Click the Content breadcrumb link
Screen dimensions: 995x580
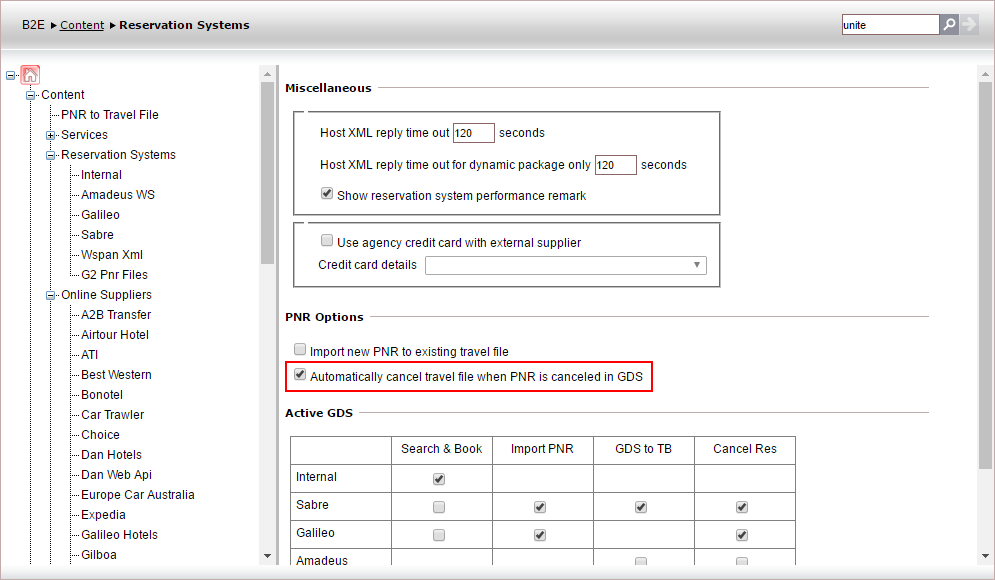(82, 25)
